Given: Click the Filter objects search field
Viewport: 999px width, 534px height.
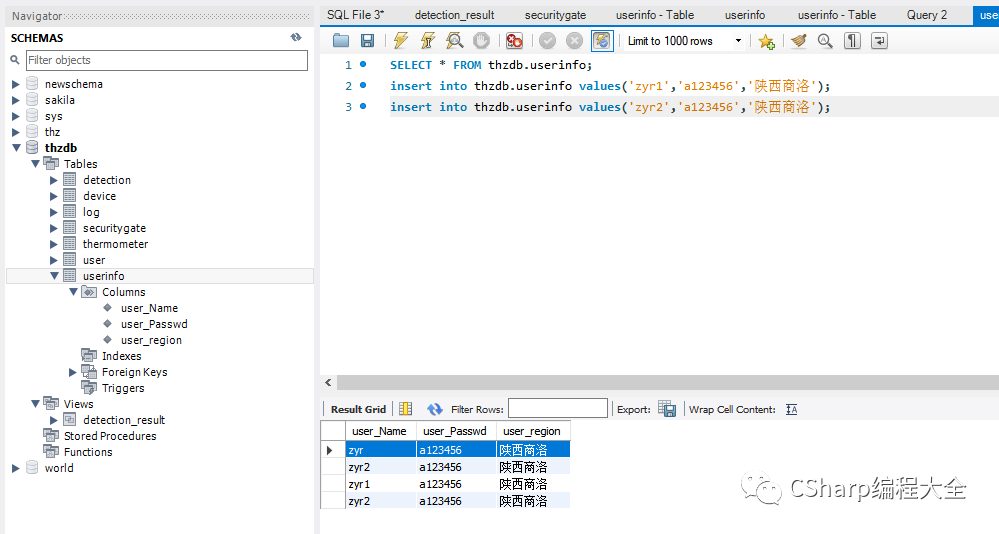Looking at the screenshot, I should coord(166,61).
